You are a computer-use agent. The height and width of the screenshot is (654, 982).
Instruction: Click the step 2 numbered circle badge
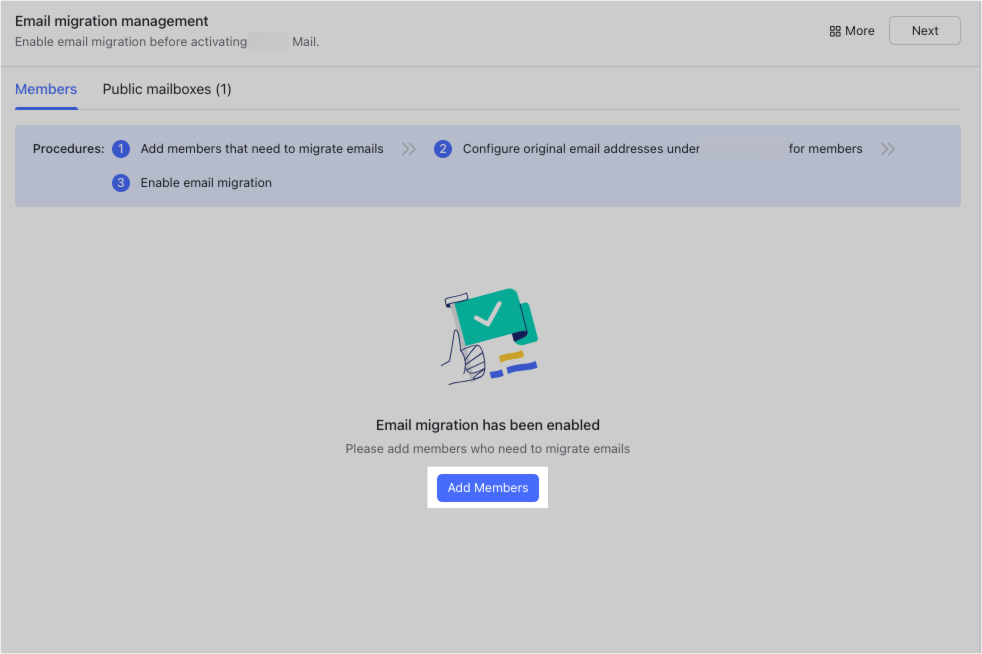[x=443, y=148]
